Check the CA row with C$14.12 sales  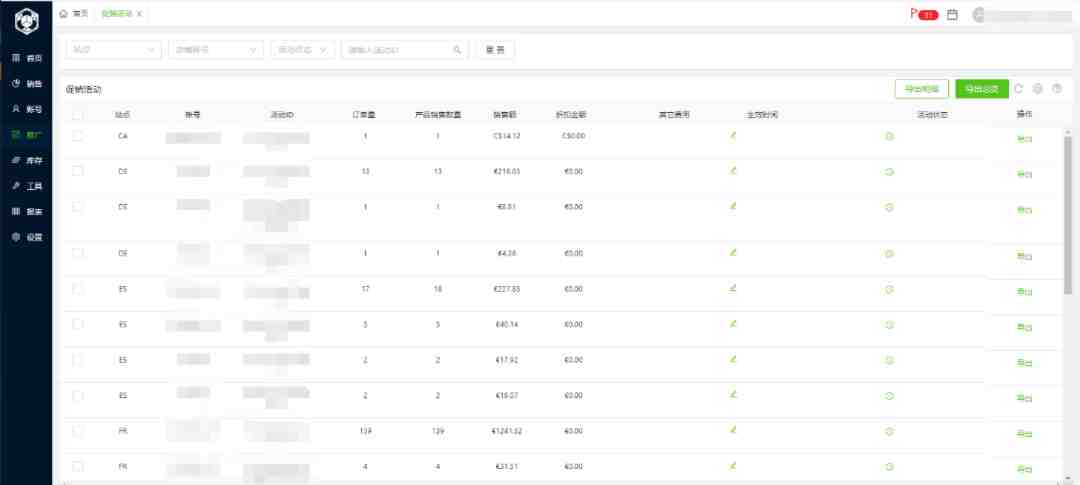(x=77, y=136)
